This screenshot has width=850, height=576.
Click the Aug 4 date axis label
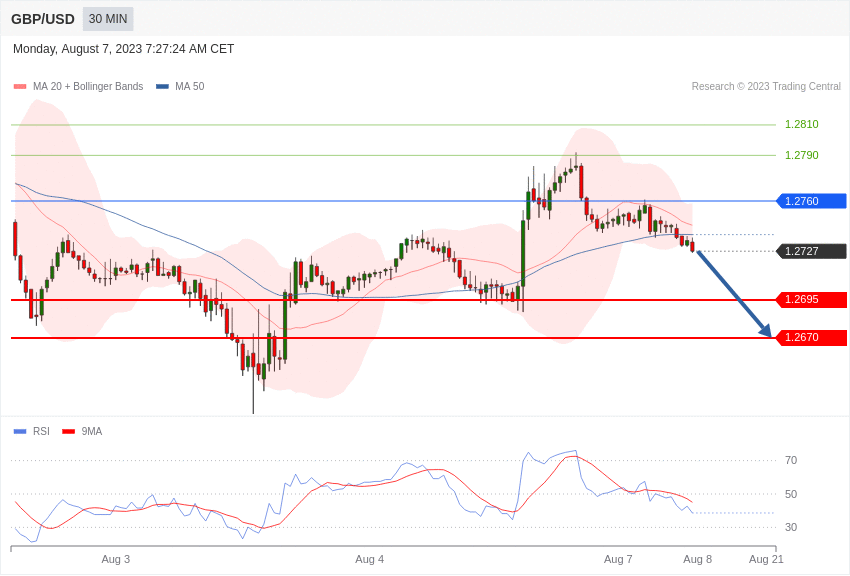(x=370, y=559)
